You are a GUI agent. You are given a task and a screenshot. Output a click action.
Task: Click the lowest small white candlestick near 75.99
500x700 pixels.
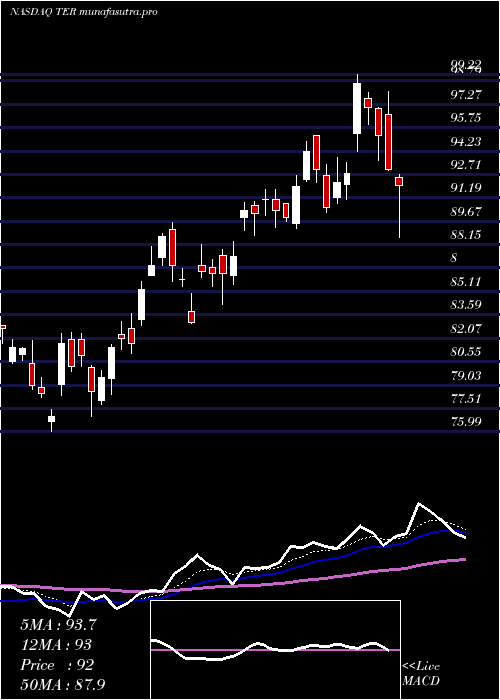[51, 419]
